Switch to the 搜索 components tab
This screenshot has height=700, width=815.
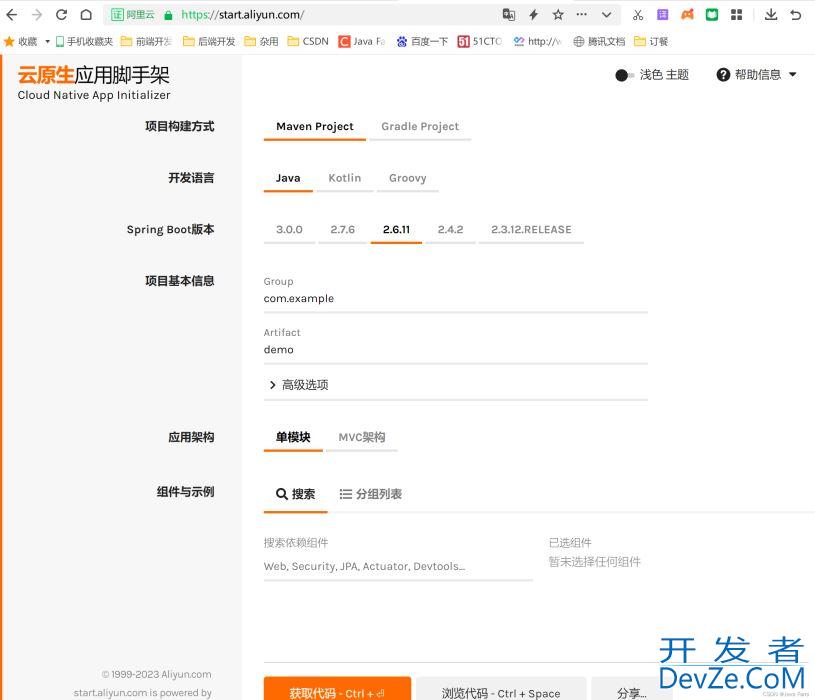295,494
